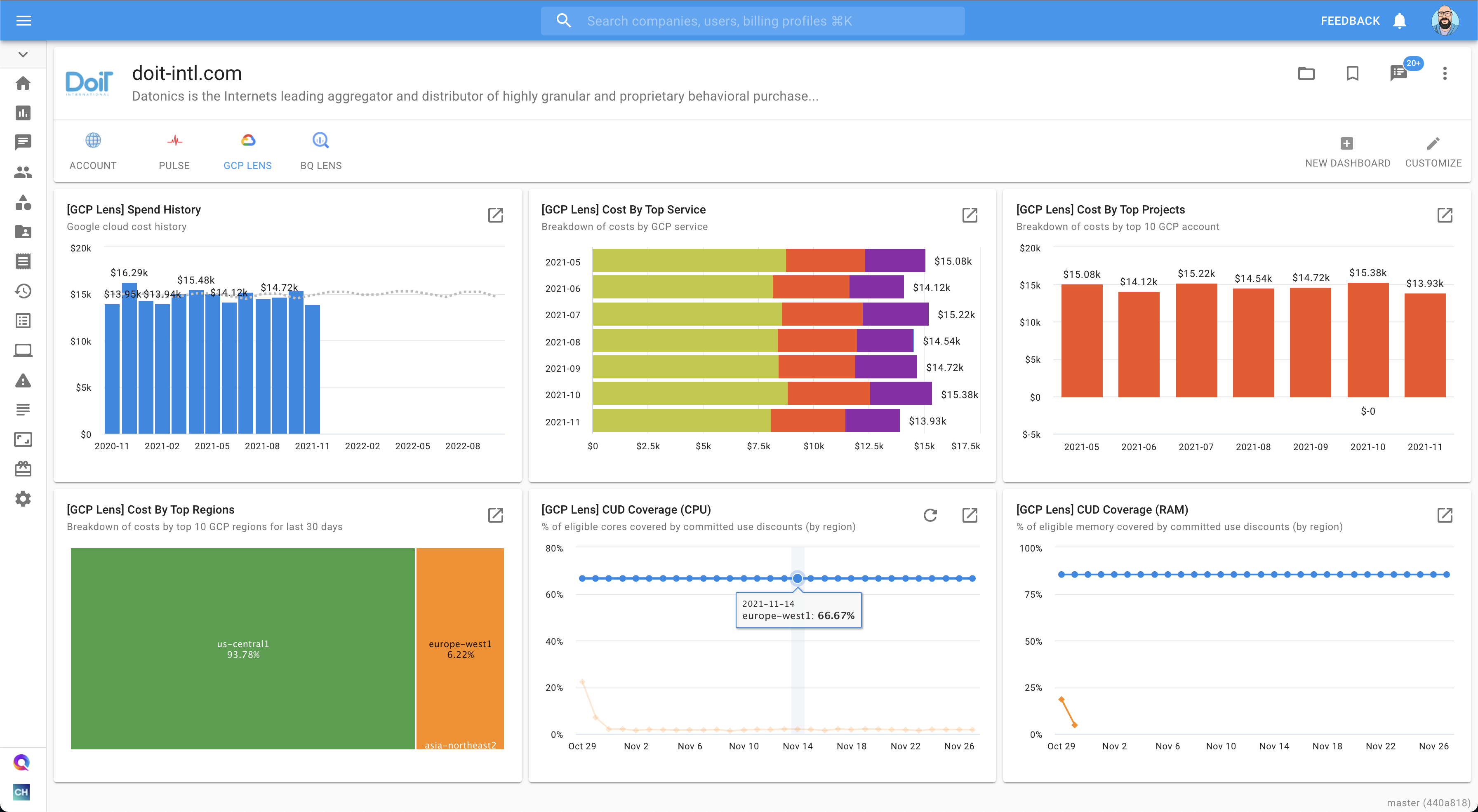Click the search companies input field
1478x812 pixels.
tap(753, 21)
